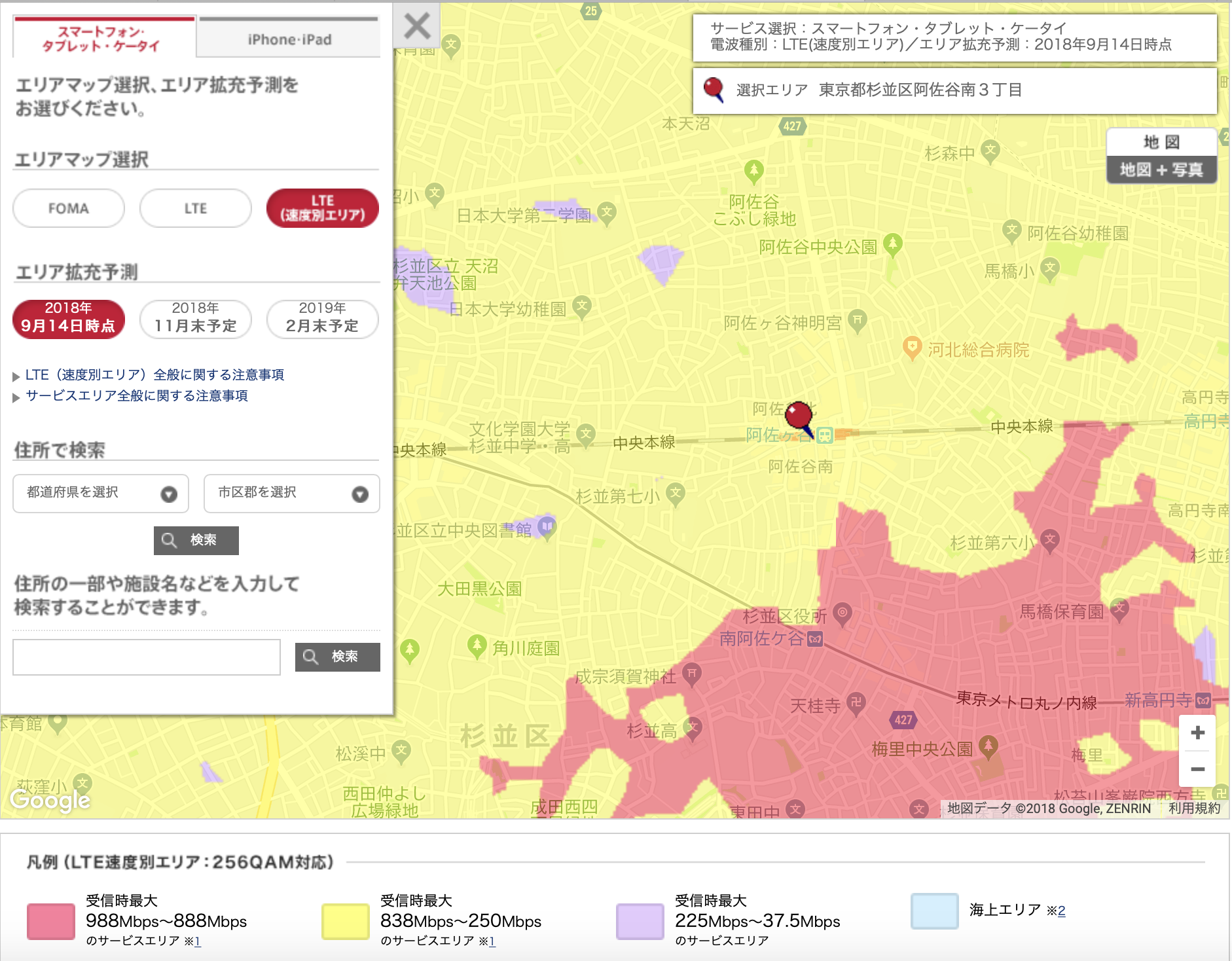Expand the LTE（速度別エリア）注意事項 section

point(155,374)
